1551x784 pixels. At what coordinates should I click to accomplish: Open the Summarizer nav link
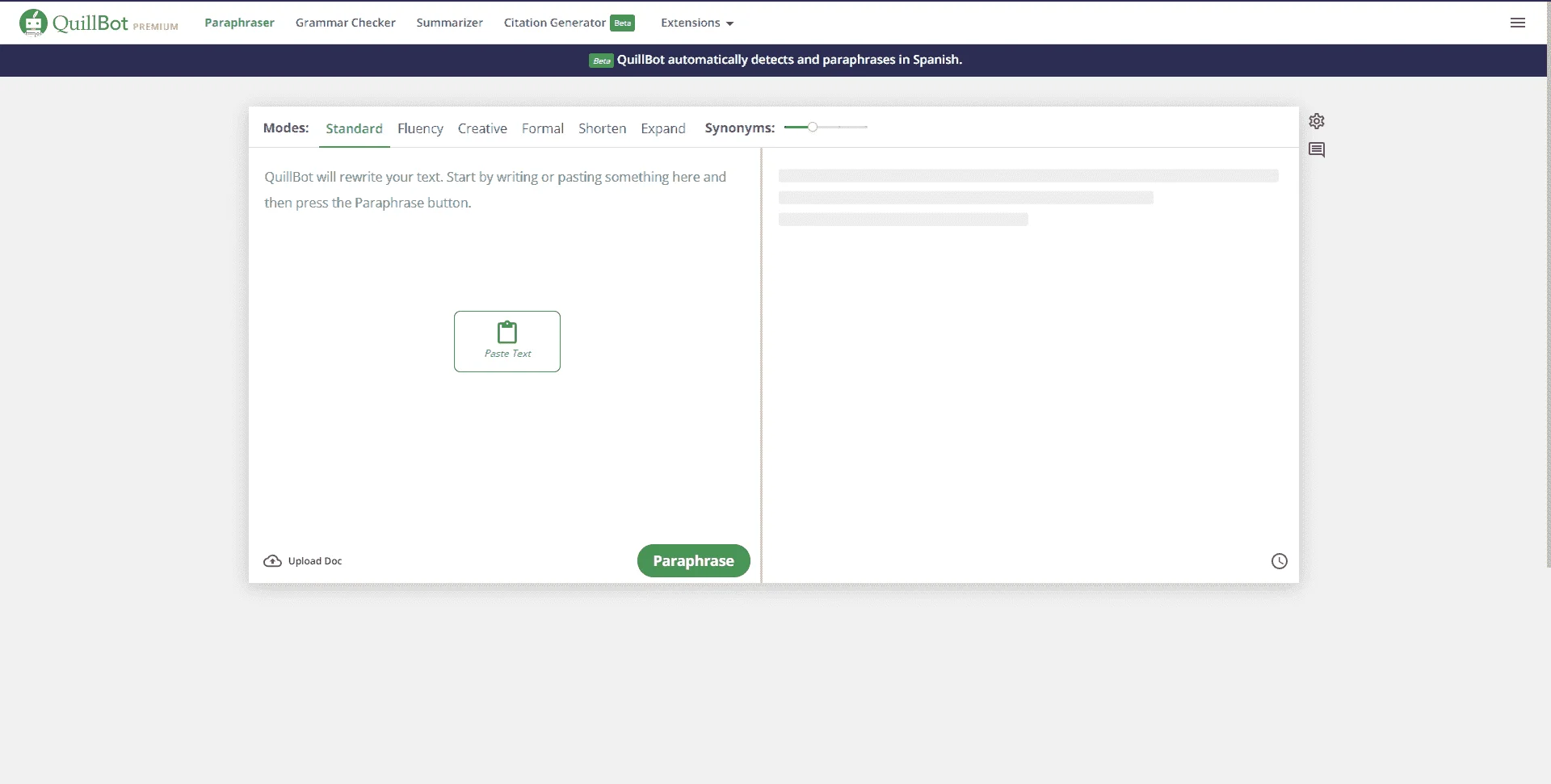tap(450, 23)
